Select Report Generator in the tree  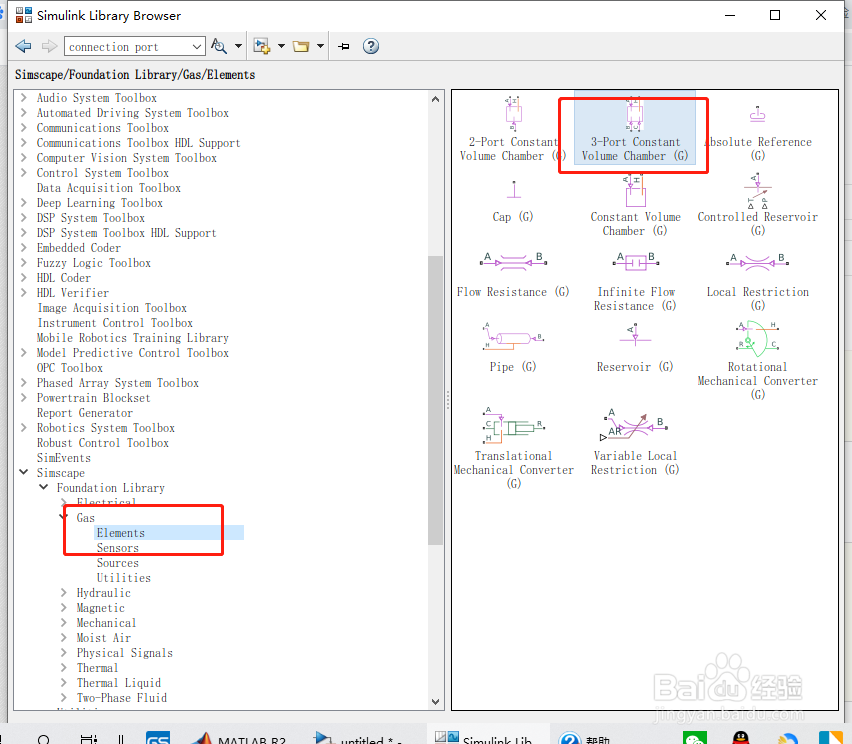pos(85,412)
